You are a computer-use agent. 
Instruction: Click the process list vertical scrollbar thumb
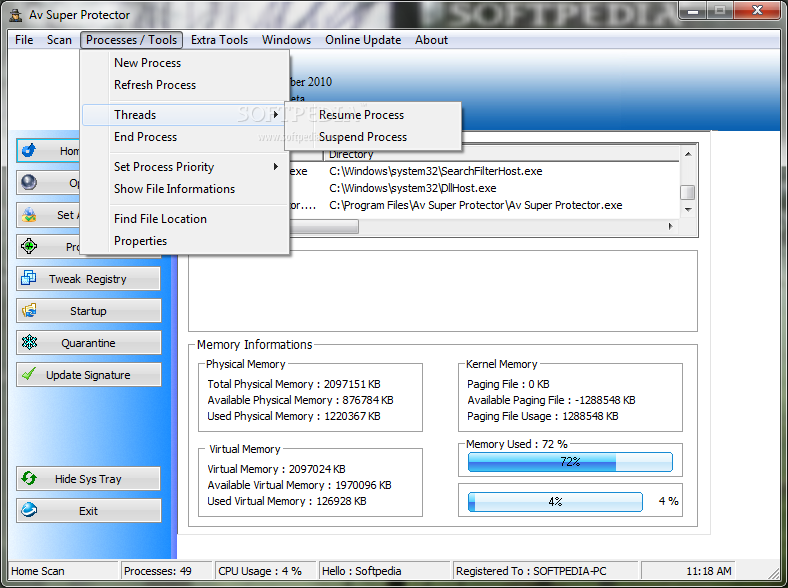(687, 192)
